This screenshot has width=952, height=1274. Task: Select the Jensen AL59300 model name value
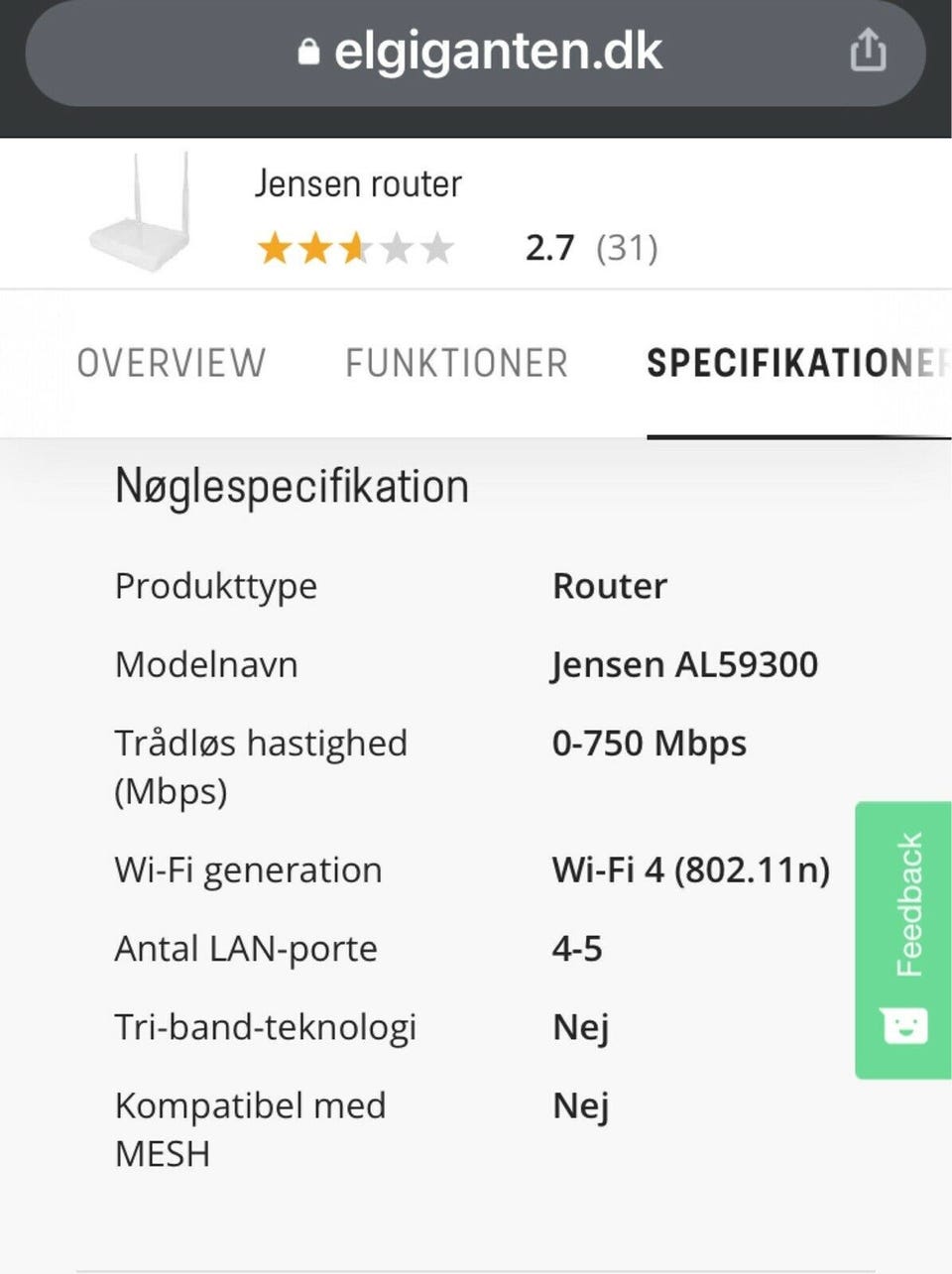click(x=684, y=664)
